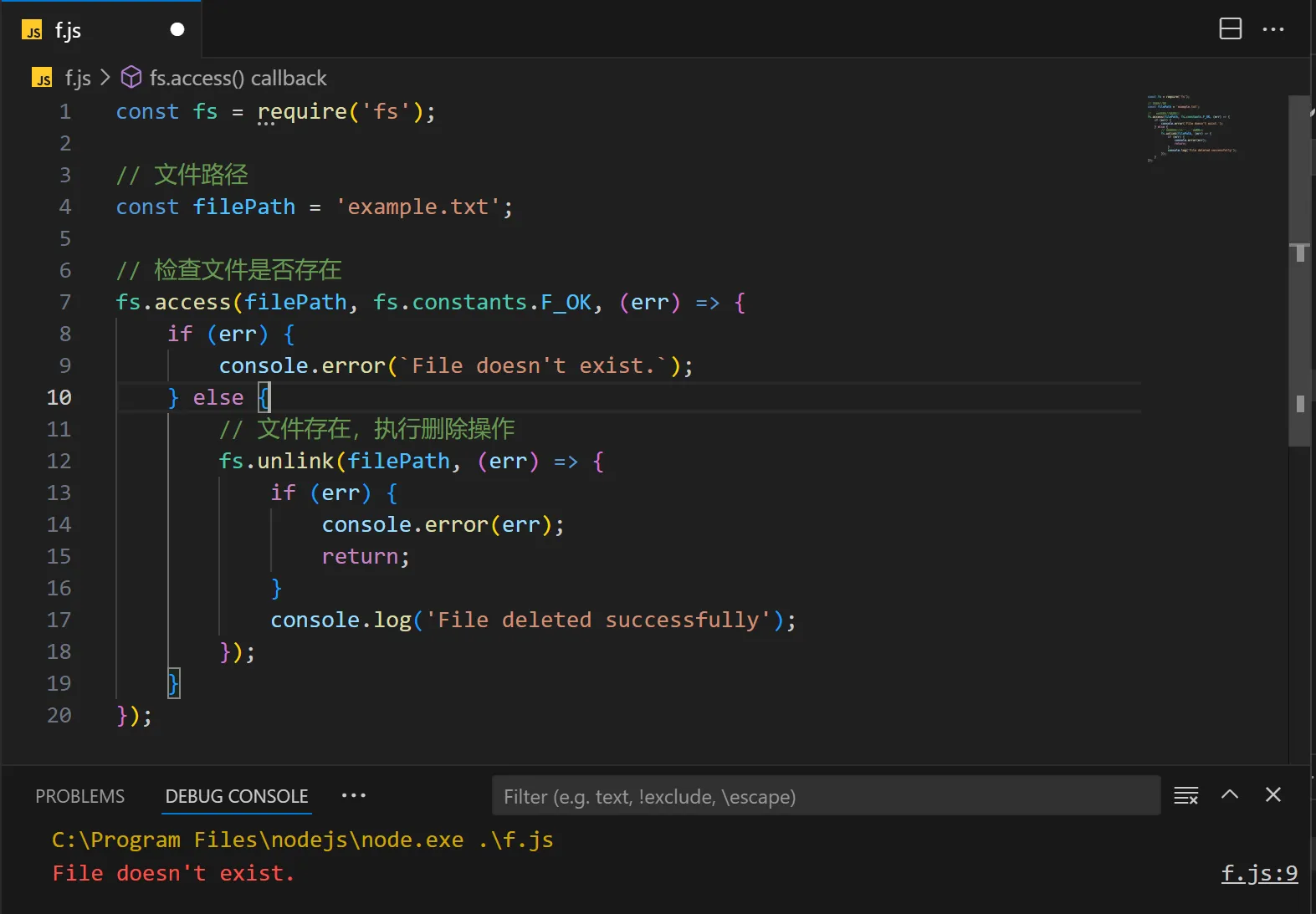Close the bottom panel
Viewport: 1316px width, 914px height.
click(x=1273, y=794)
